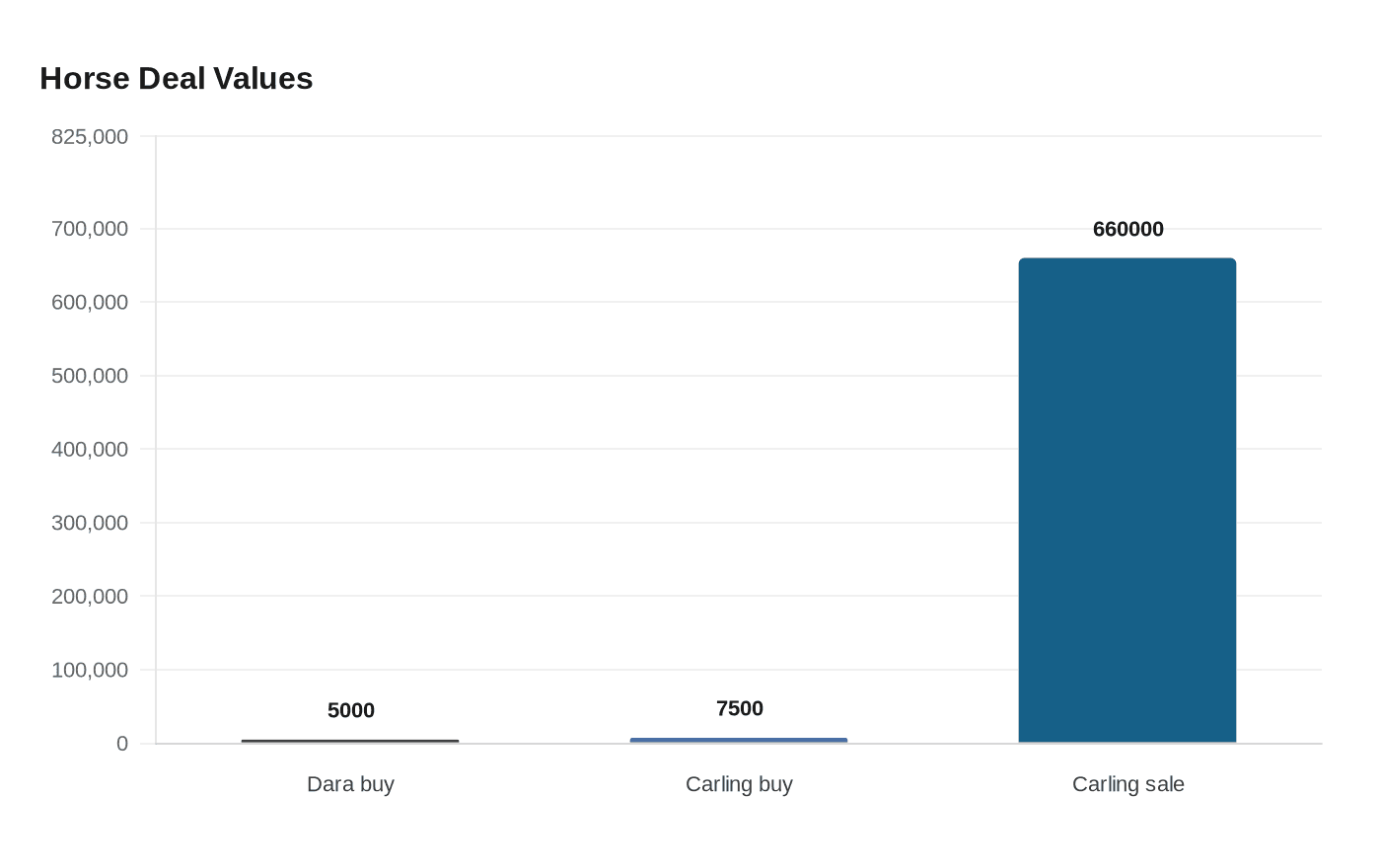Screen dimensions: 1381x868
Task: Click the 400,000 y-axis tick label
Action: pyautogui.click(x=90, y=450)
